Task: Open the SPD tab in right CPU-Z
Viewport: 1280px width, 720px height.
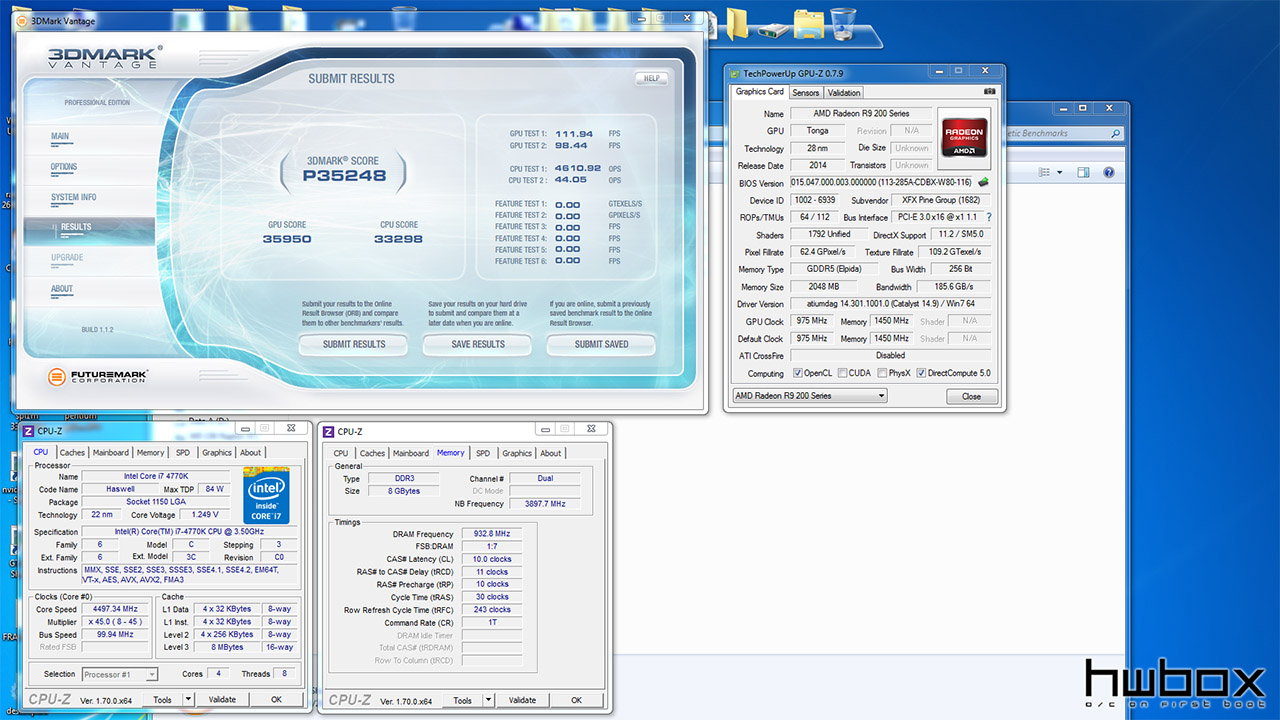Action: (483, 453)
